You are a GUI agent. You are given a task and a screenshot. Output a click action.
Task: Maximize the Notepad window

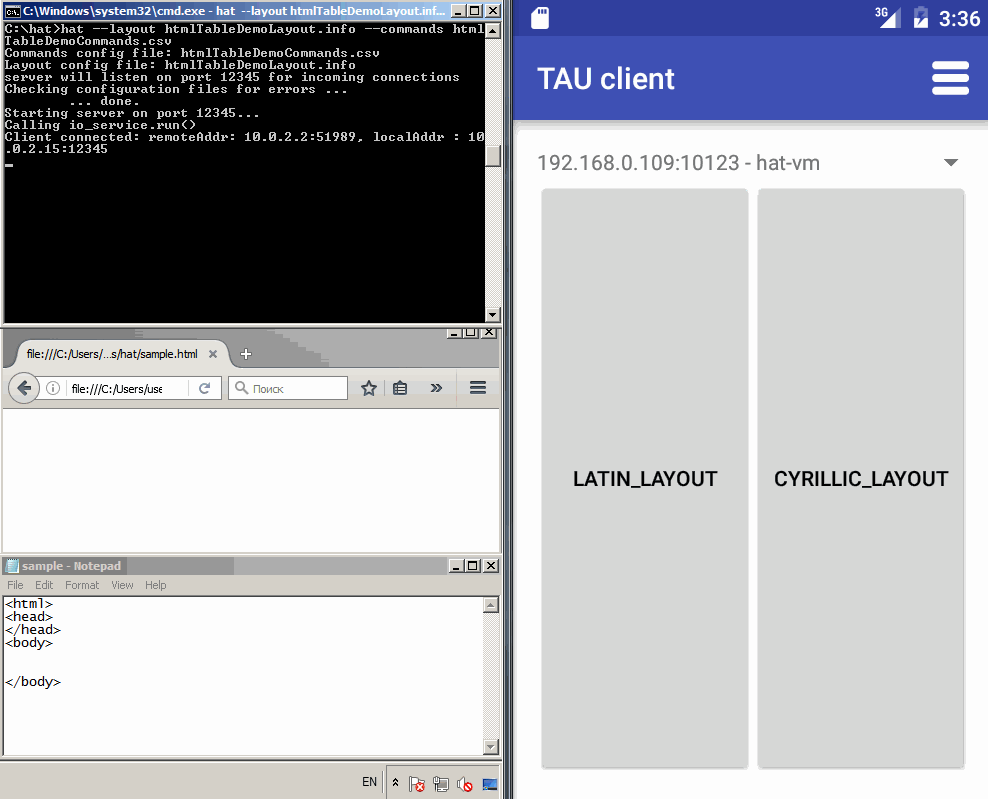[x=473, y=566]
